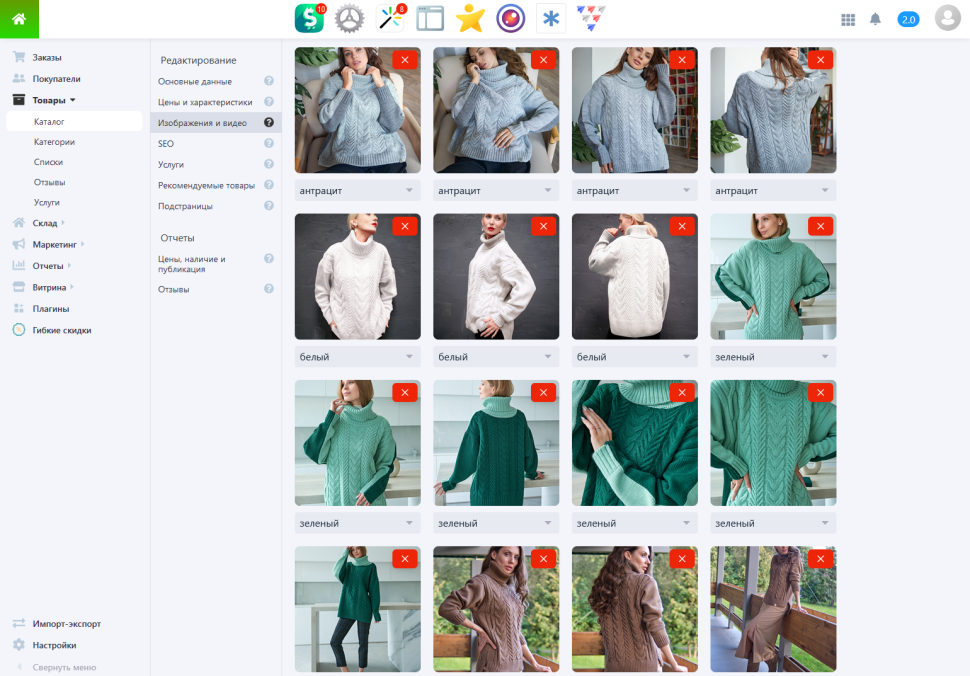970x676 pixels.
Task: Open the apps grid icon
Action: point(848,20)
